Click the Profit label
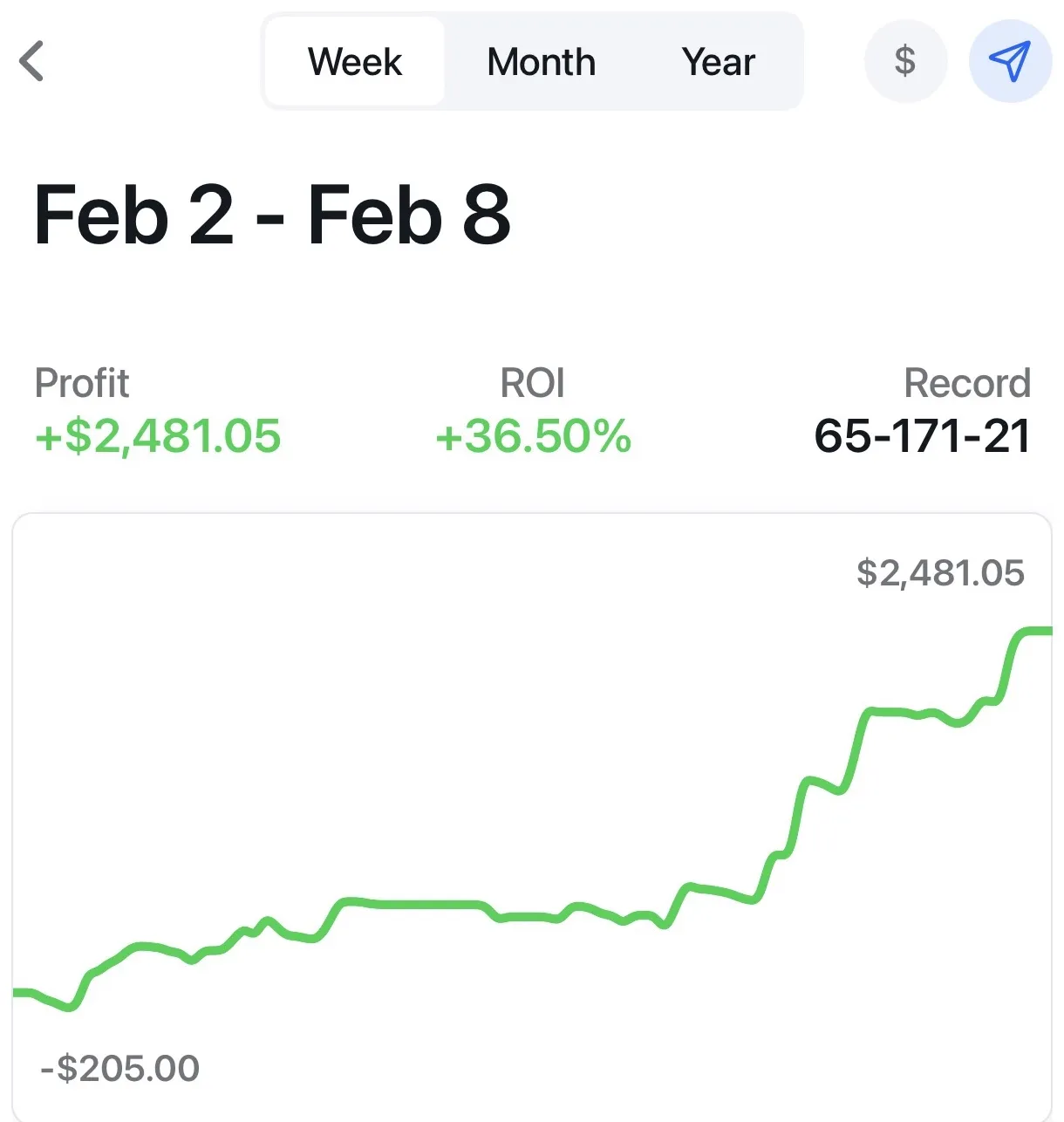Image resolution: width=1064 pixels, height=1122 pixels. (82, 383)
